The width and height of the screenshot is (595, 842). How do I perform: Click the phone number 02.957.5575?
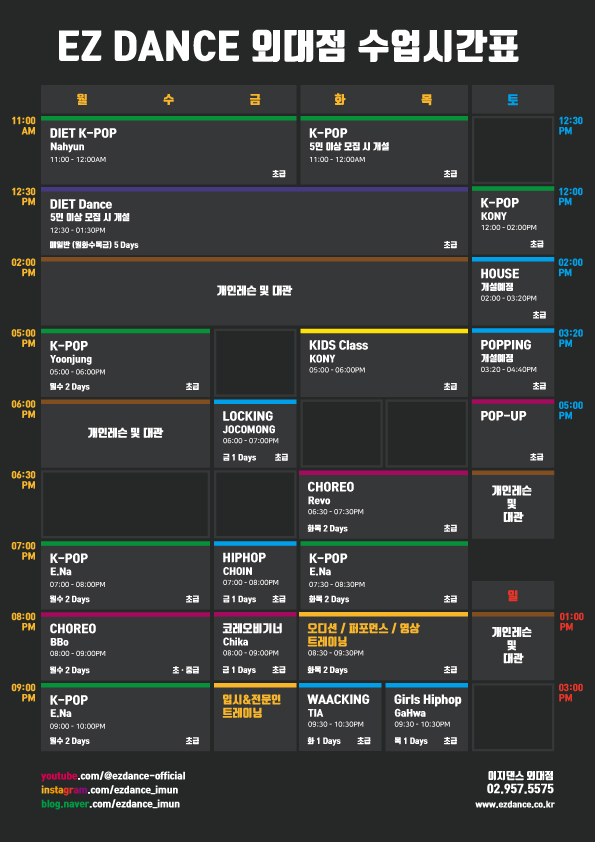pyautogui.click(x=520, y=789)
